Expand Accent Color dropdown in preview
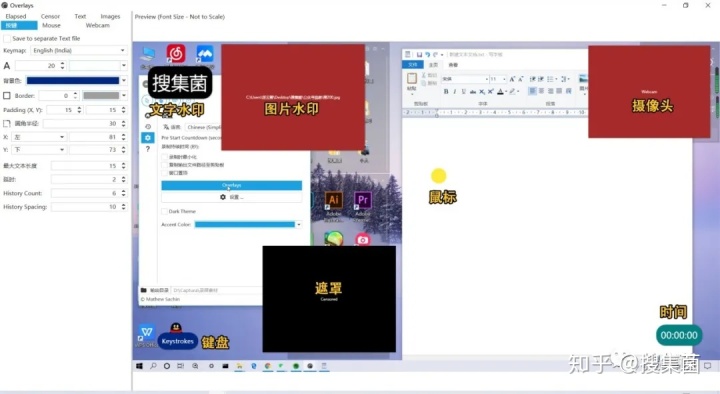 (x=299, y=225)
